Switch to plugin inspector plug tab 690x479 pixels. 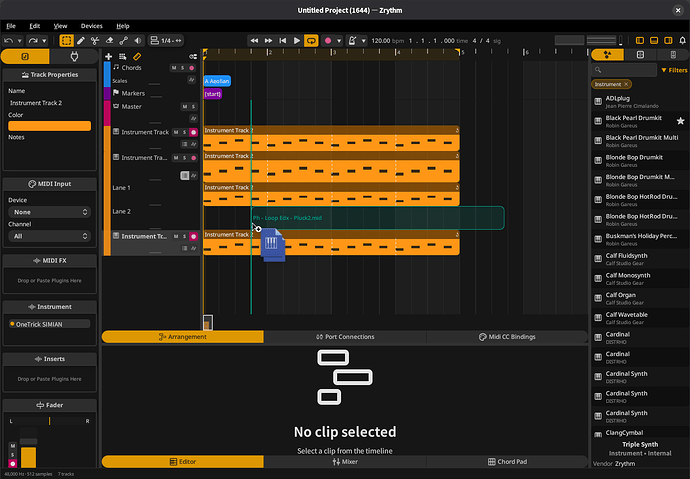[x=74, y=56]
